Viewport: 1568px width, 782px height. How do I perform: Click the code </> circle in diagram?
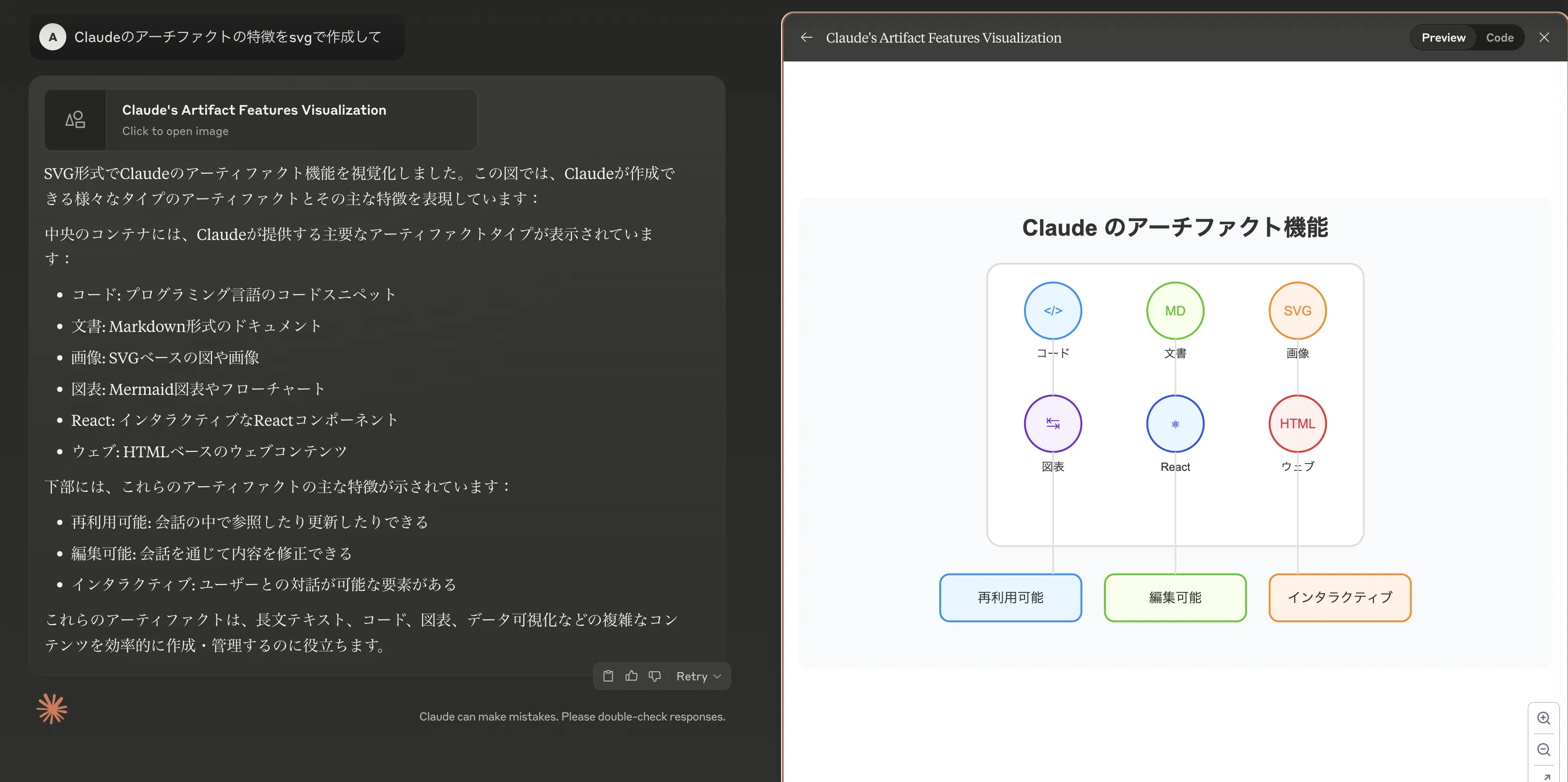click(1053, 310)
